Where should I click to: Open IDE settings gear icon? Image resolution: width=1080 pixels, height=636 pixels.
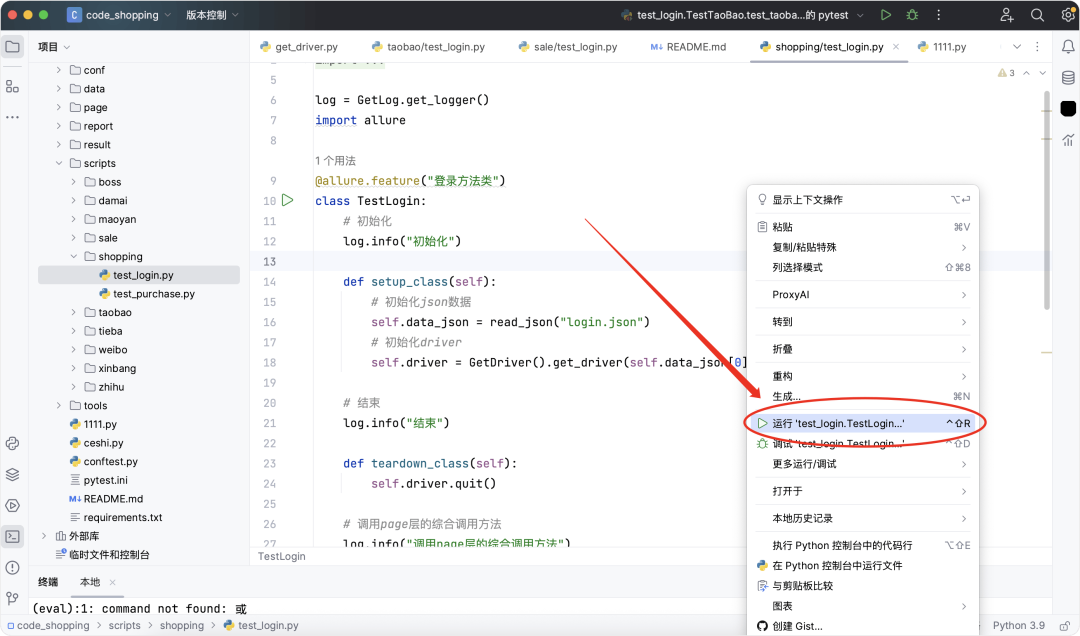click(x=1068, y=14)
